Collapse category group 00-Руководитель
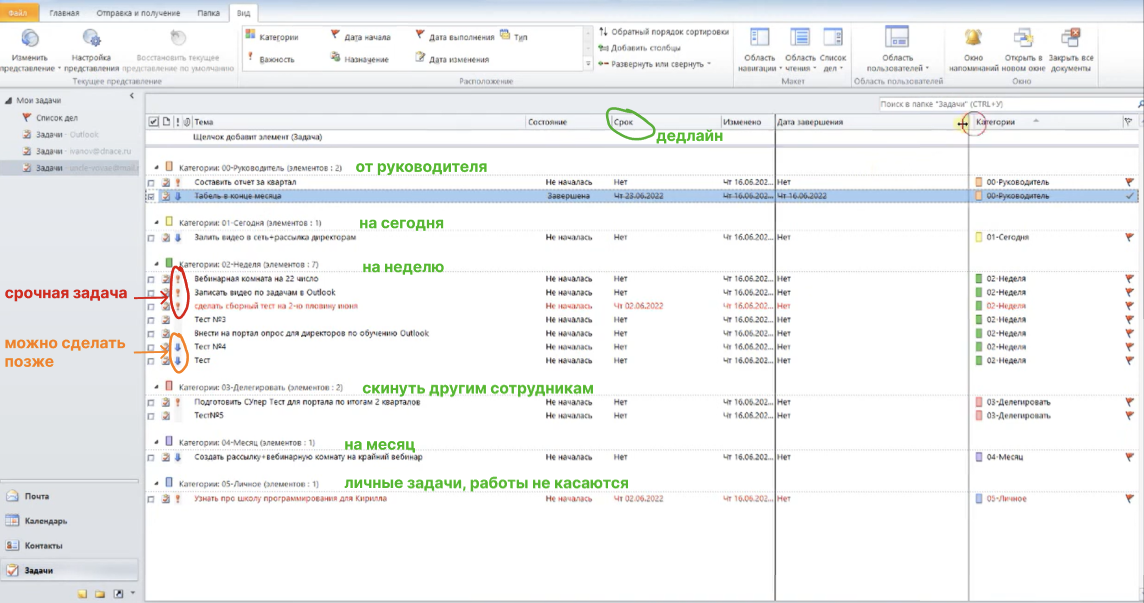This screenshot has width=1144, height=603. click(156, 167)
